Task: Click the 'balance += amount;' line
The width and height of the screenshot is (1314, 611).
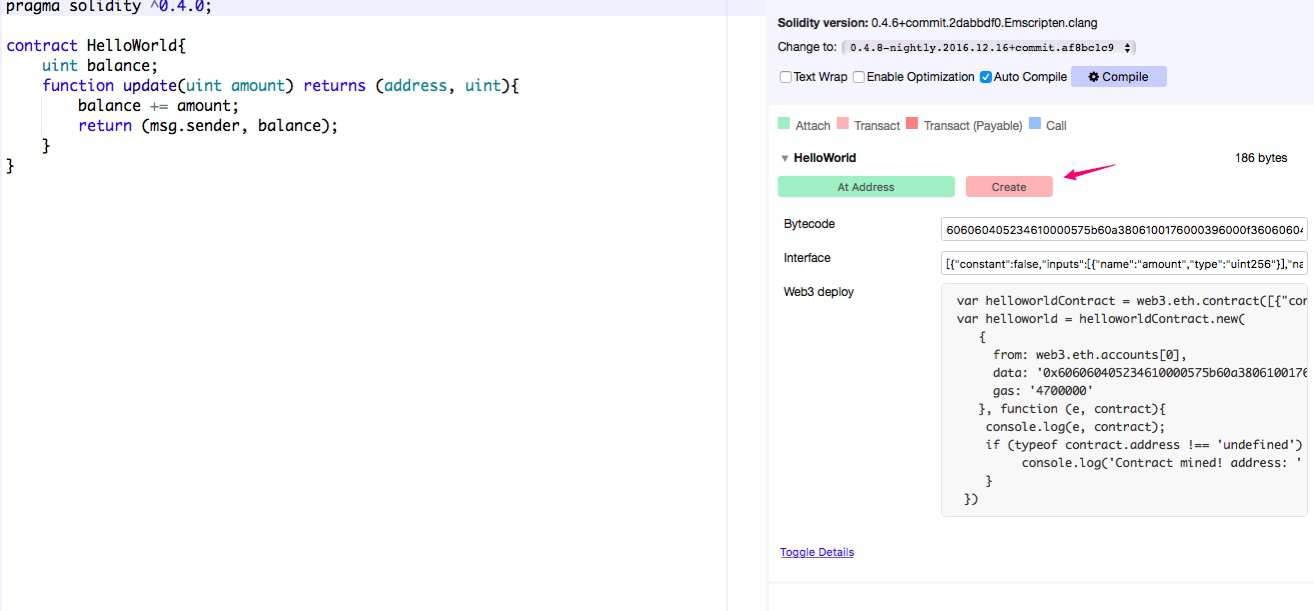Action: pyautogui.click(x=159, y=106)
